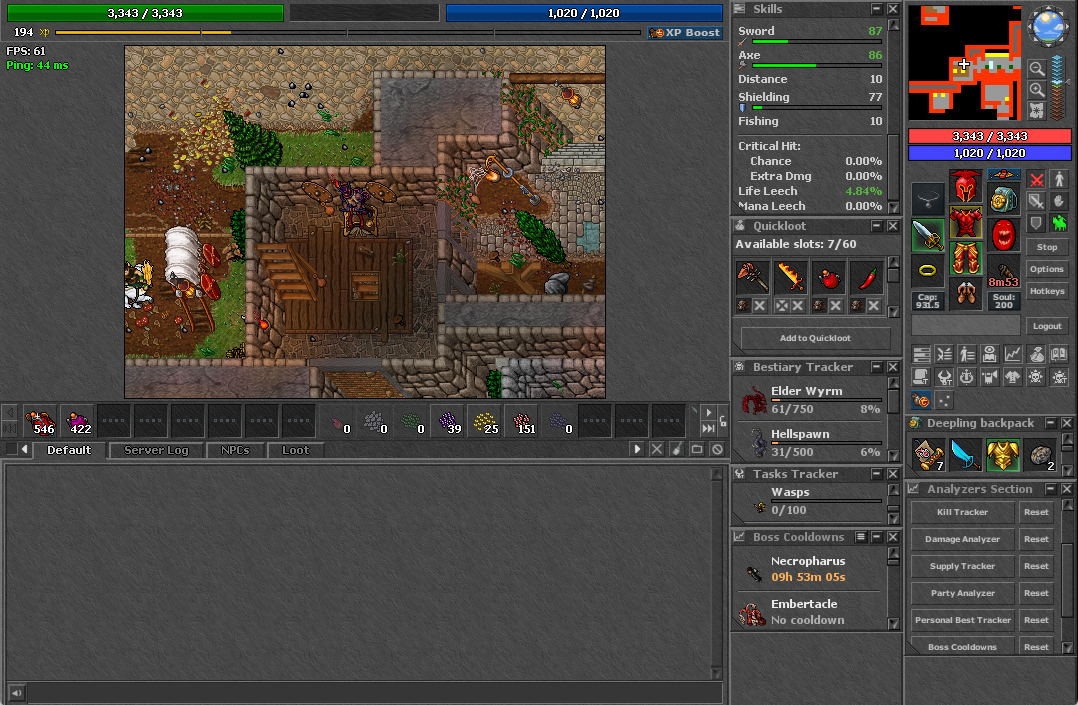Use the health potion showing 546
Viewport: 1078px width, 705px height.
click(x=40, y=421)
